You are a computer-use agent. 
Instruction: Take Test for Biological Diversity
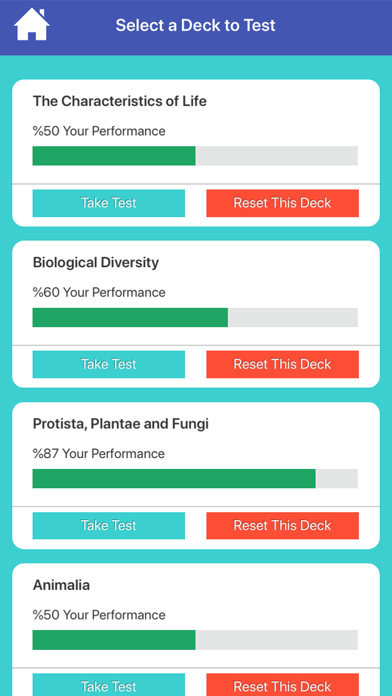coord(109,364)
